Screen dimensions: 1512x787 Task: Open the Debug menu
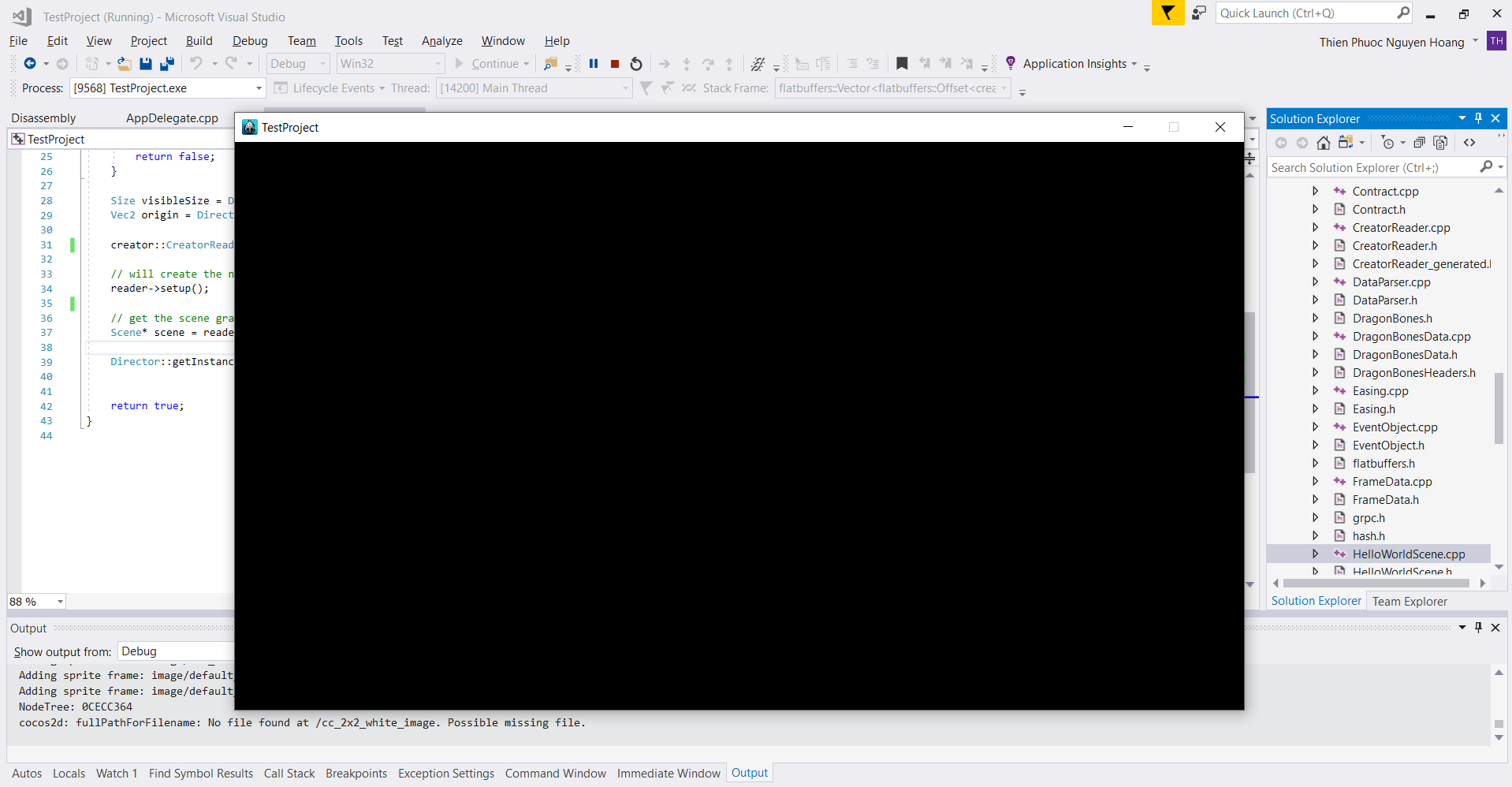[x=250, y=41]
